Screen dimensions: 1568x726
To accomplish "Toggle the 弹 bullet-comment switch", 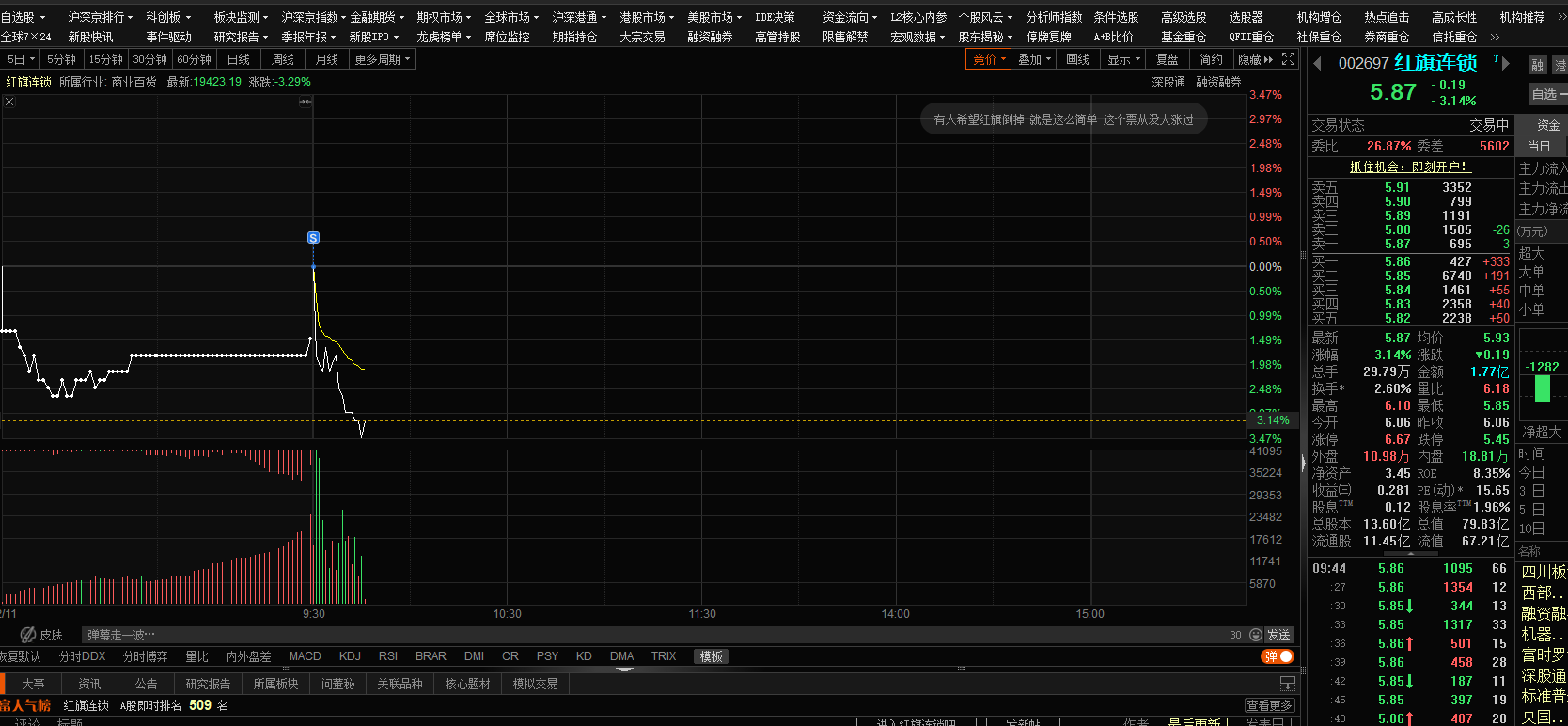I will [1278, 656].
